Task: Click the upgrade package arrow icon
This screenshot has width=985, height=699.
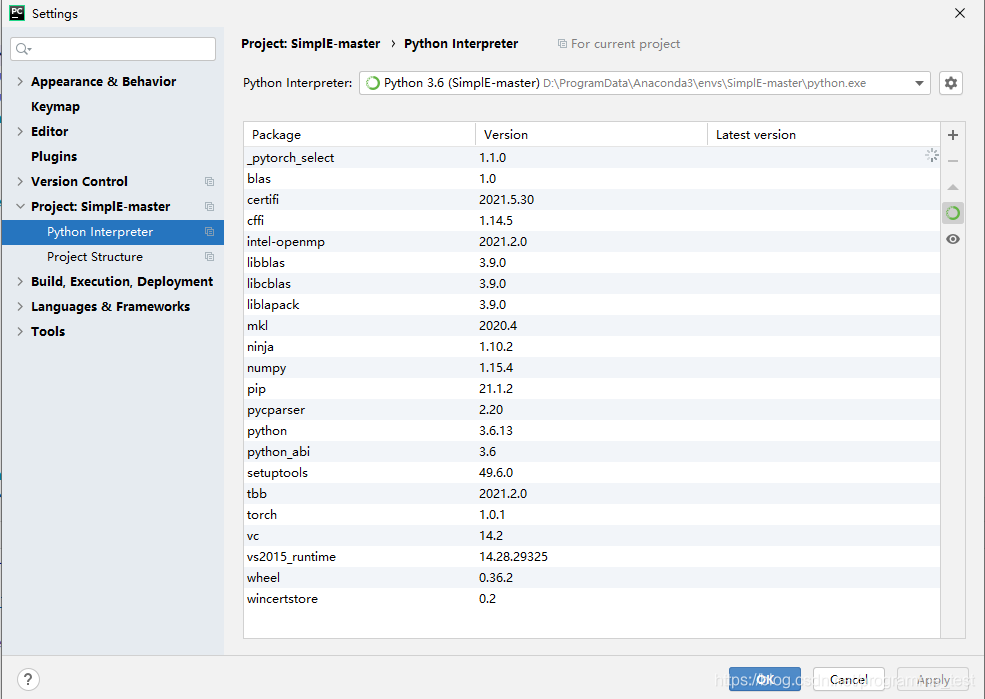Action: click(x=952, y=187)
